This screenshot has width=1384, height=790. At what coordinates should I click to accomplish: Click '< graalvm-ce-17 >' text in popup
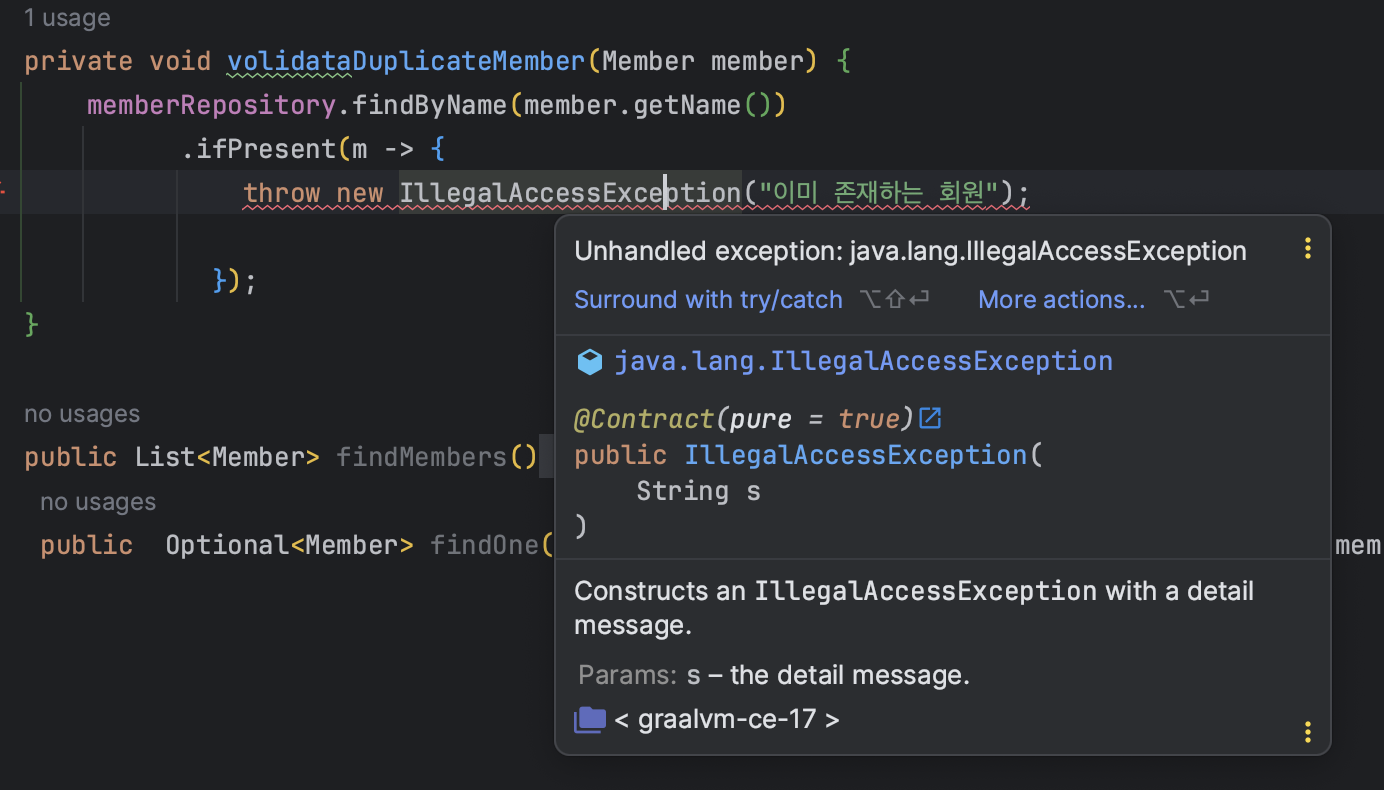(x=727, y=719)
